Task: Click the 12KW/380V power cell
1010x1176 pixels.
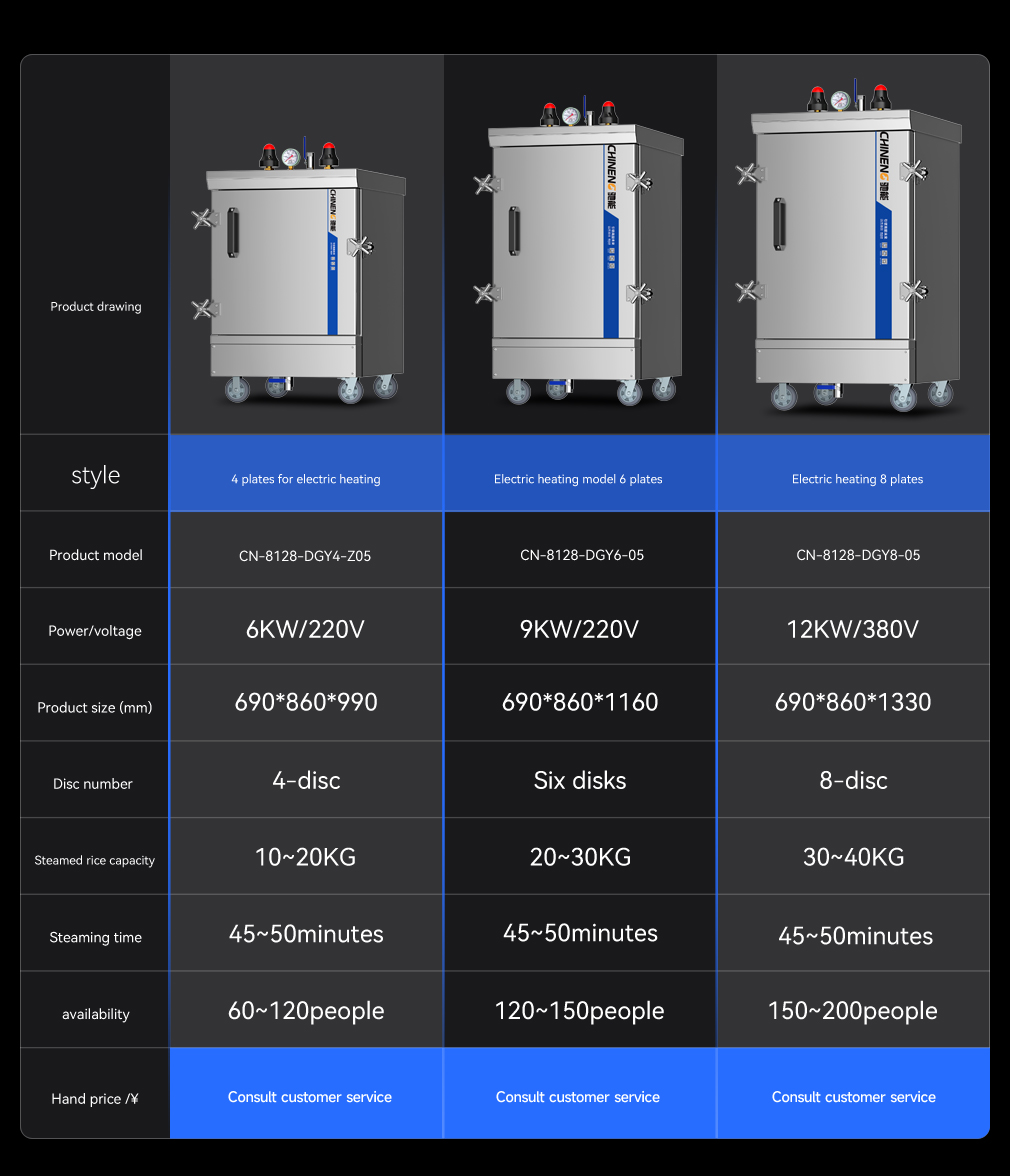Action: [x=853, y=629]
